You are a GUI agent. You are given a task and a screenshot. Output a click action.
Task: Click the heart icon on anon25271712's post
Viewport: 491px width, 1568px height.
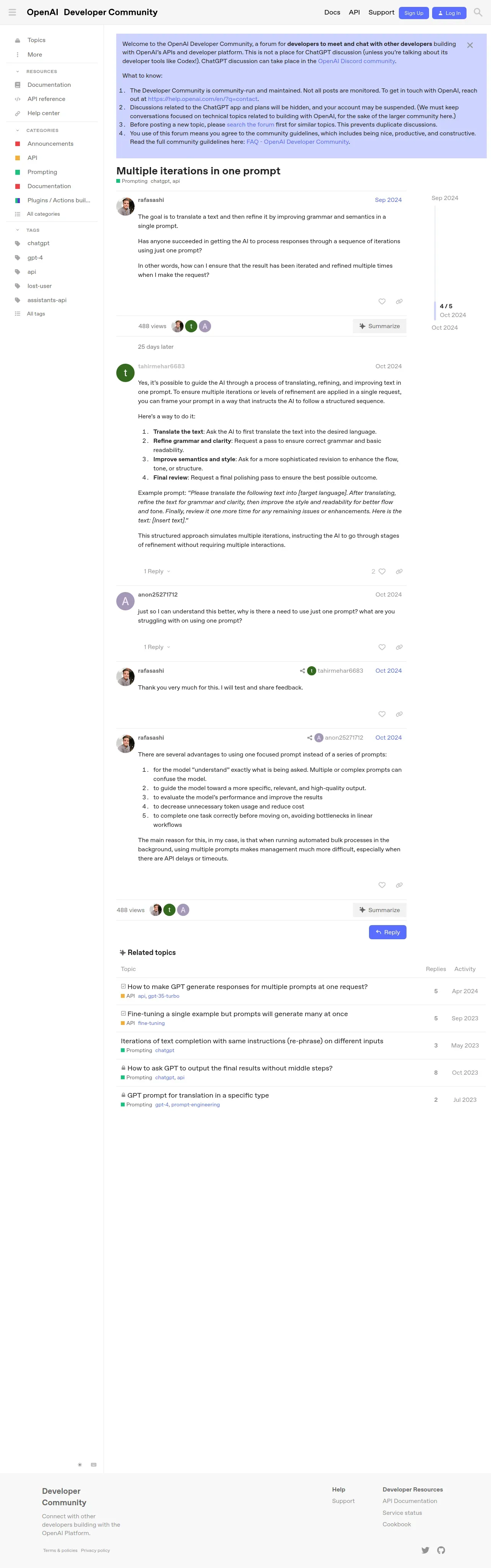(382, 647)
